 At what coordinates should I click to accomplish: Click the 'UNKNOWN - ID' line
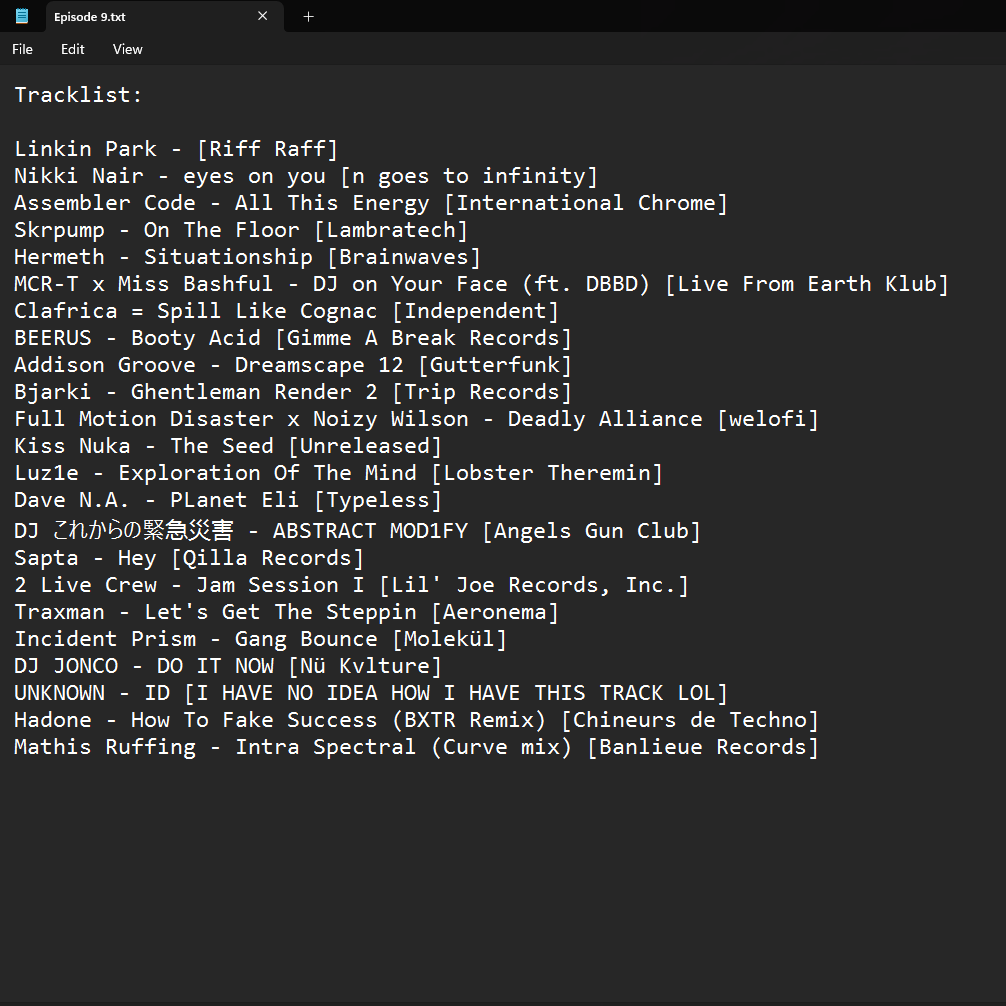tap(371, 692)
